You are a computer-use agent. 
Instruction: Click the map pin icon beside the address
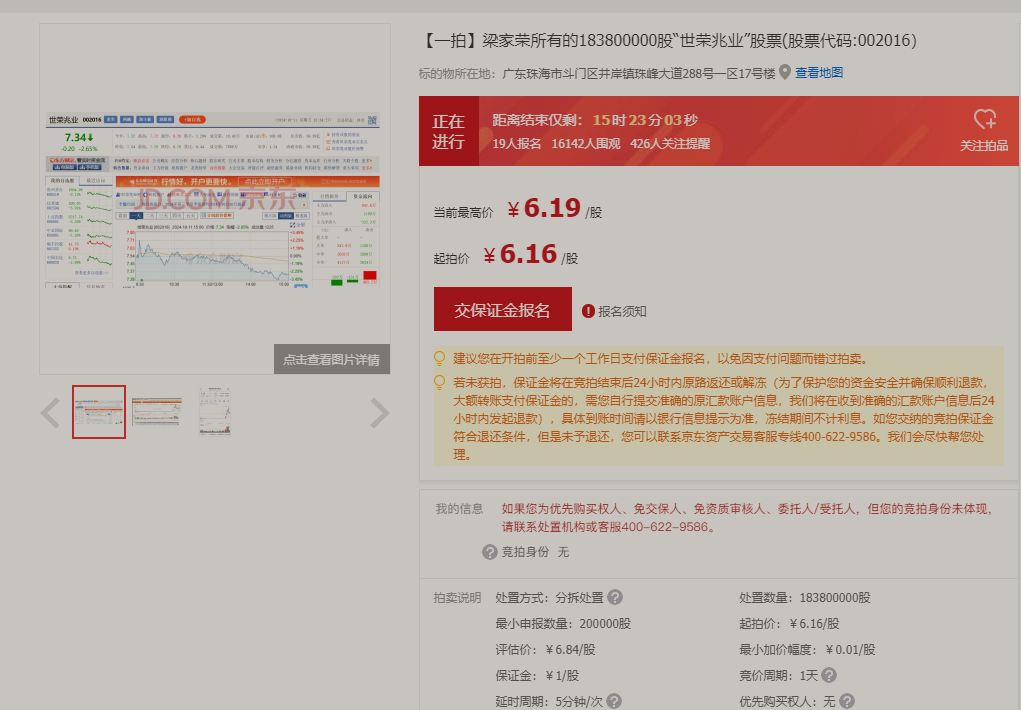(785, 72)
